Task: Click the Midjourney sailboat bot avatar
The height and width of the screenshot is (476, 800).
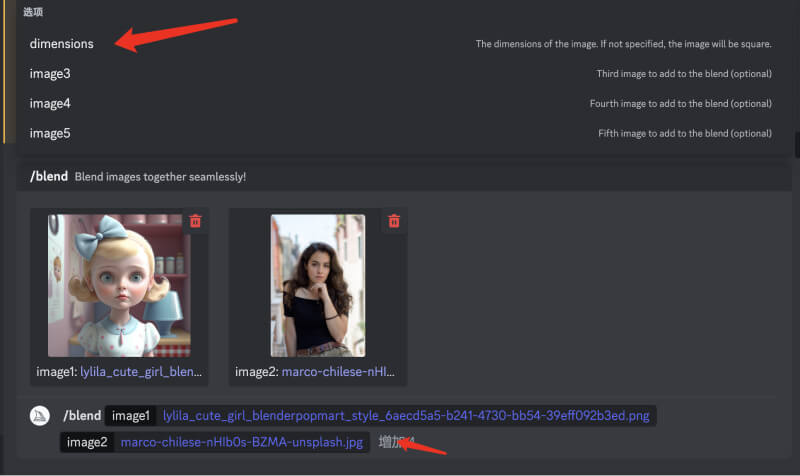Action: (x=41, y=416)
